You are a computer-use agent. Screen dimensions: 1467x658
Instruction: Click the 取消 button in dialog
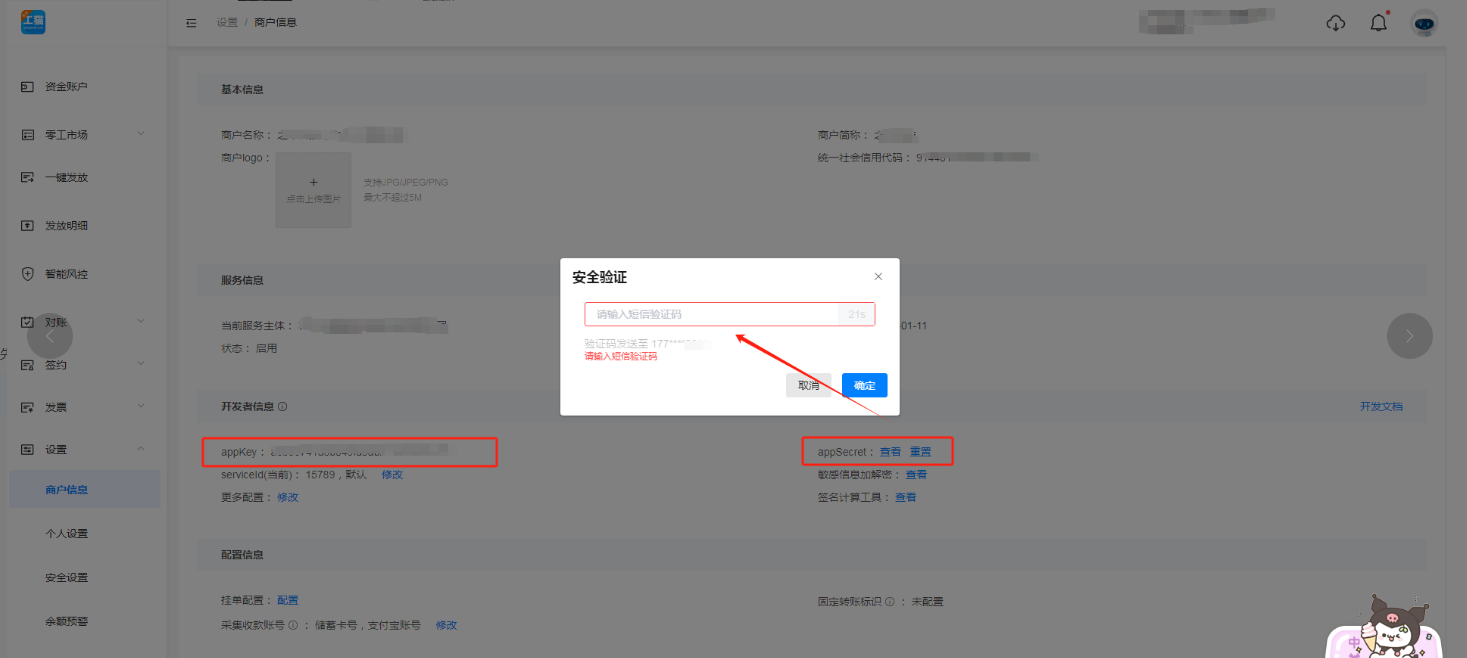(808, 385)
